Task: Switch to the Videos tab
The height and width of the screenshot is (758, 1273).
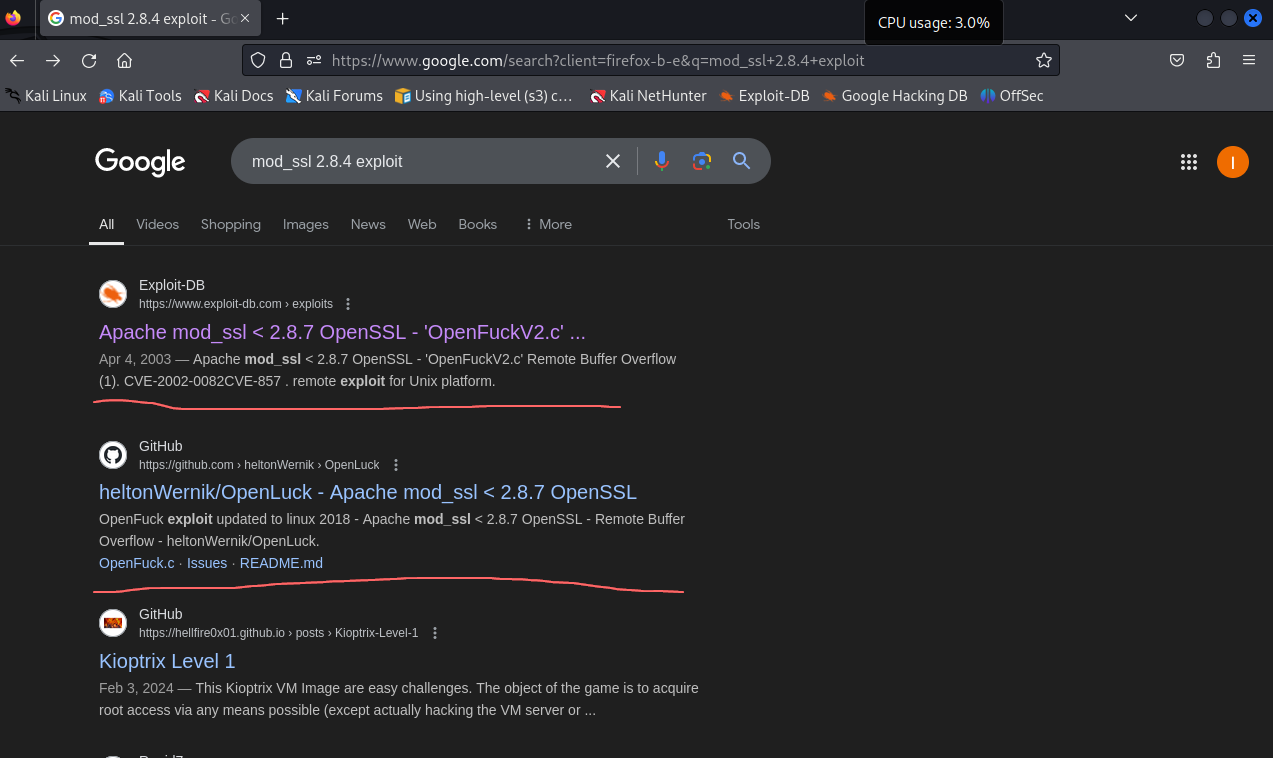Action: coord(157,224)
